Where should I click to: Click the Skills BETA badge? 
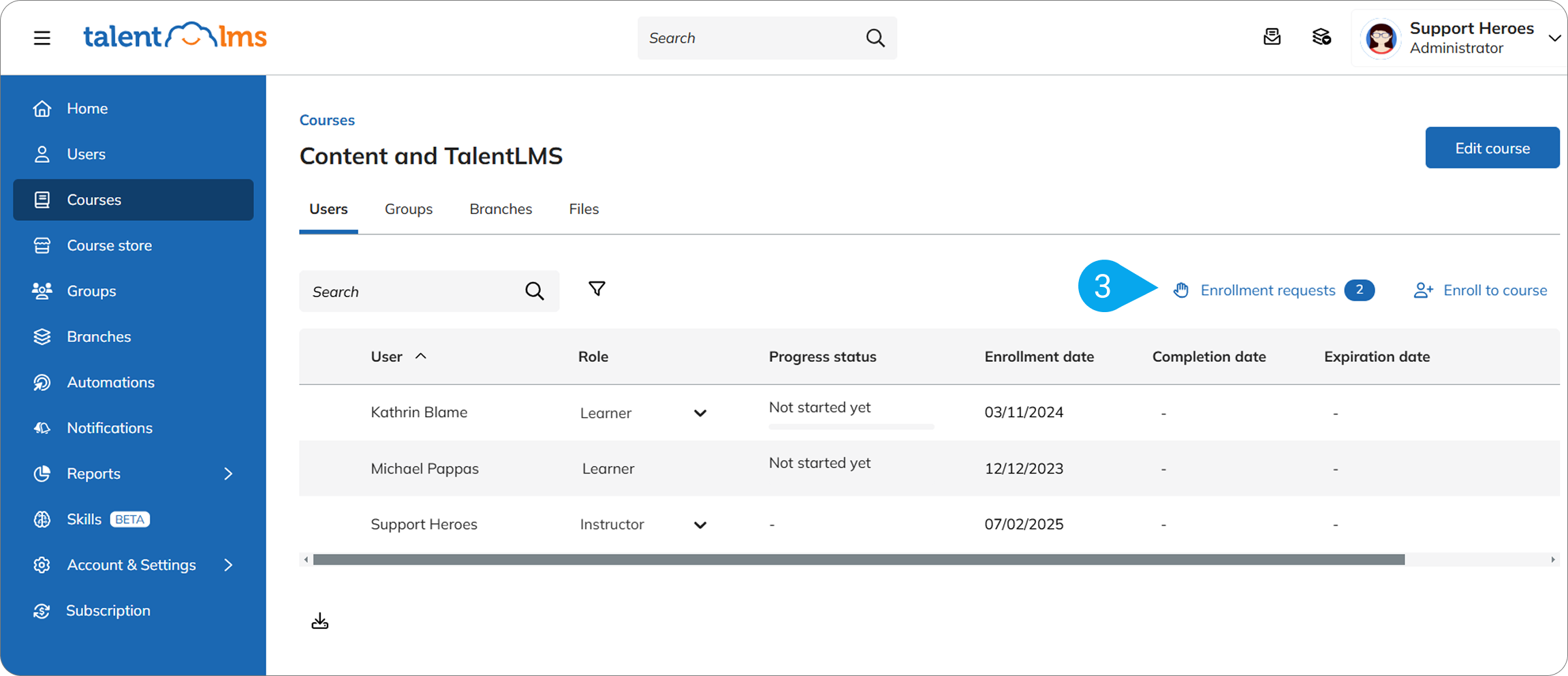(x=129, y=519)
